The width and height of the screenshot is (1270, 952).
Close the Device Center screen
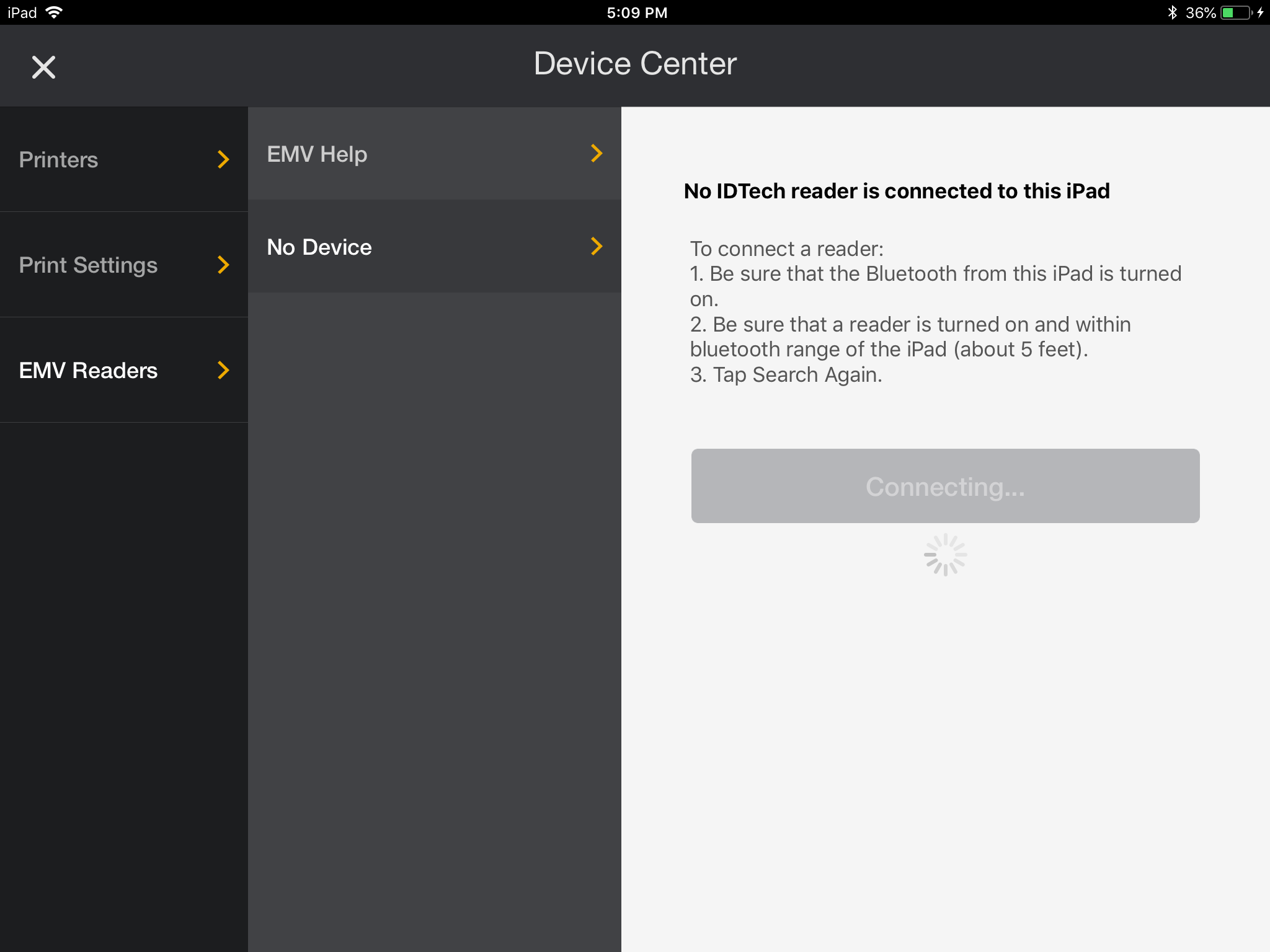[43, 66]
